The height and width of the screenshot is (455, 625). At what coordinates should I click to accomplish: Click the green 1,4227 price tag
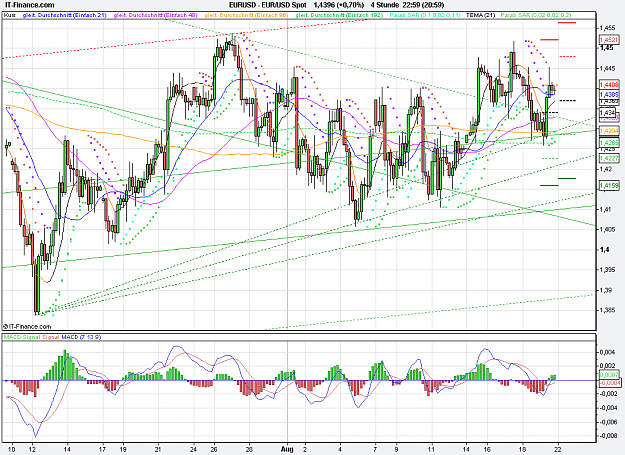[x=609, y=158]
